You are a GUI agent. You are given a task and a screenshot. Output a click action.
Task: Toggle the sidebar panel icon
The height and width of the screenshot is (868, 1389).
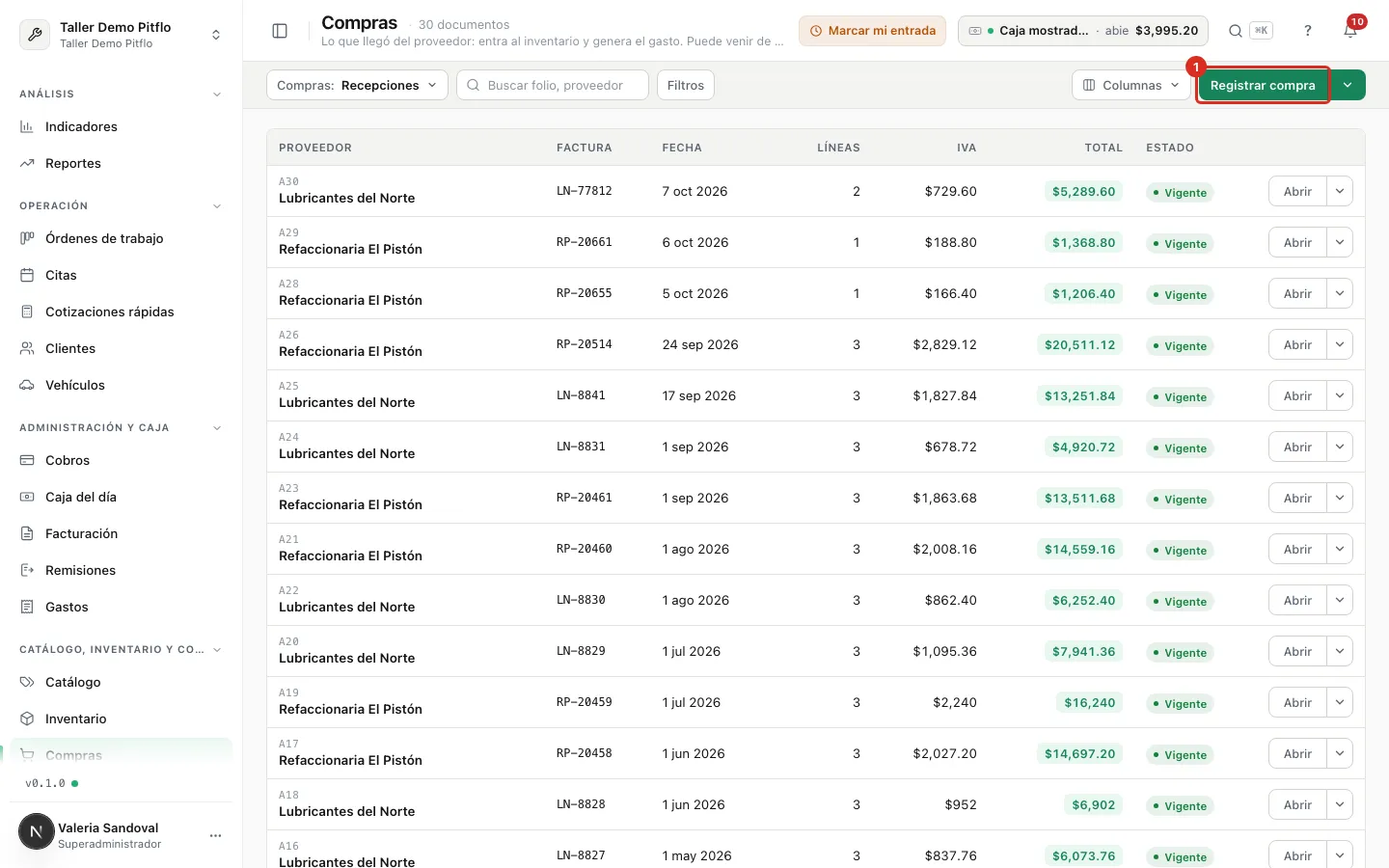[x=280, y=31]
